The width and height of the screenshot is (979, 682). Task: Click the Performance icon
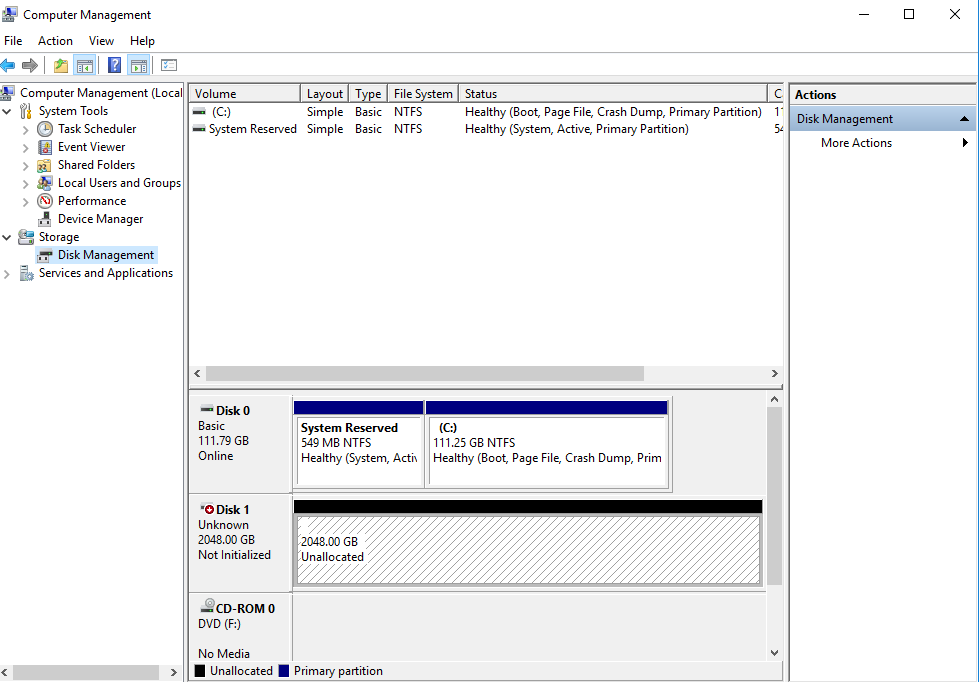pos(45,201)
